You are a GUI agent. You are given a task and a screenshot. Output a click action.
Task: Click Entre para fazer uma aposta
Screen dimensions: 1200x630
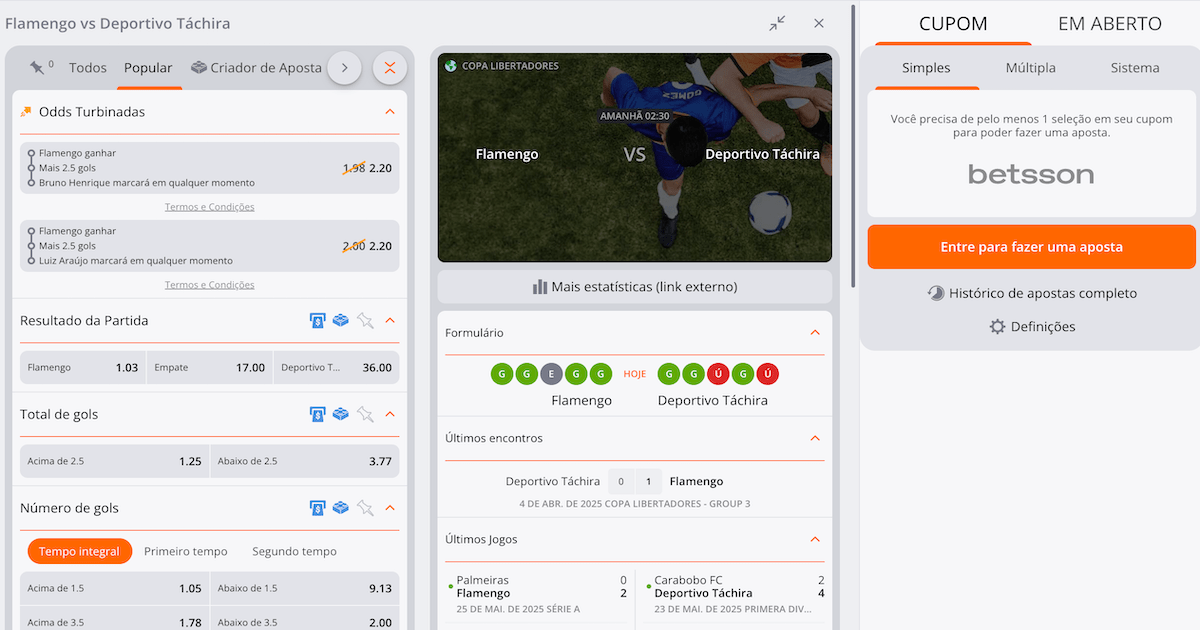[1031, 247]
